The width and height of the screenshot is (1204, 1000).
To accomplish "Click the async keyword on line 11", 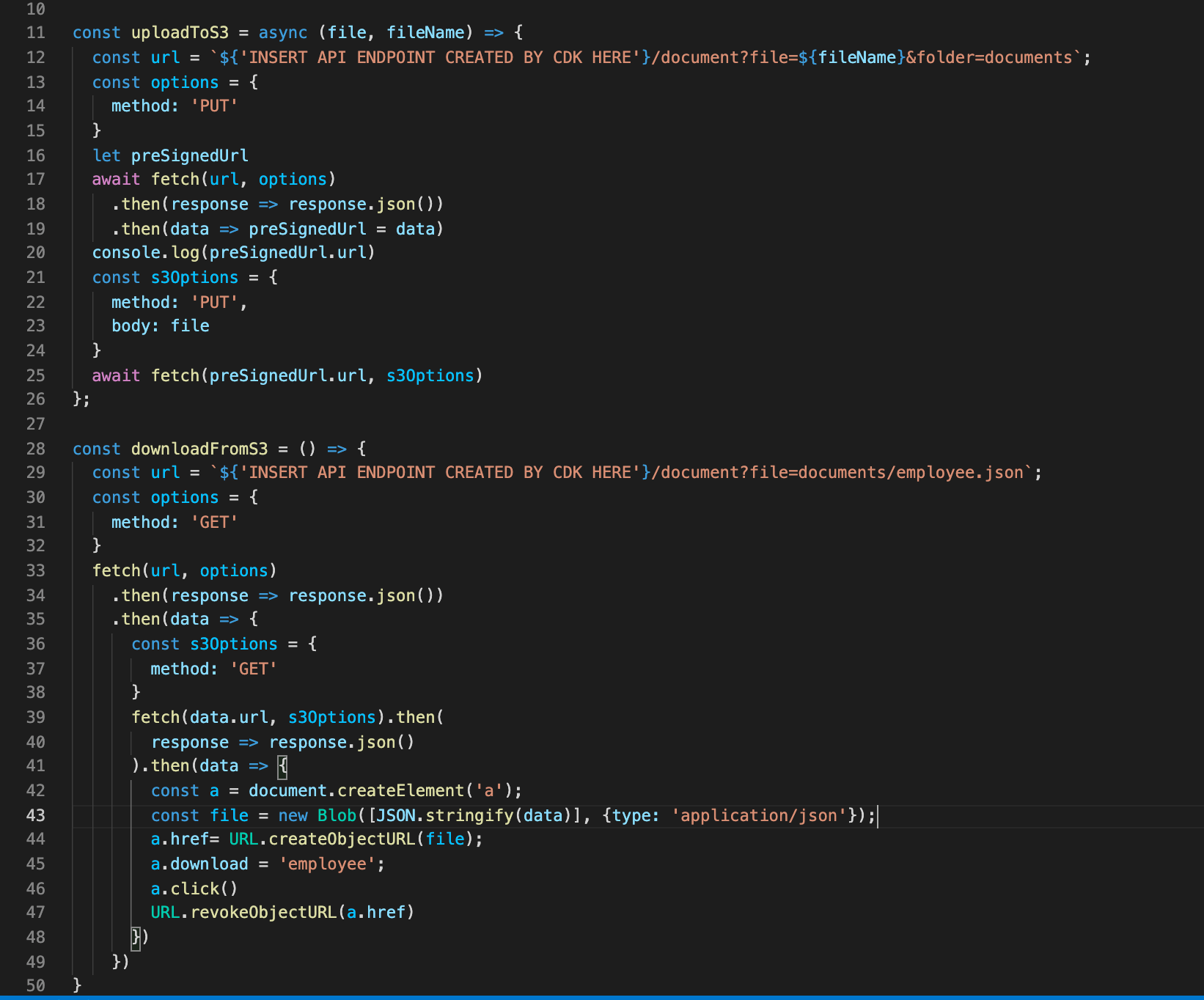I will pos(282,32).
